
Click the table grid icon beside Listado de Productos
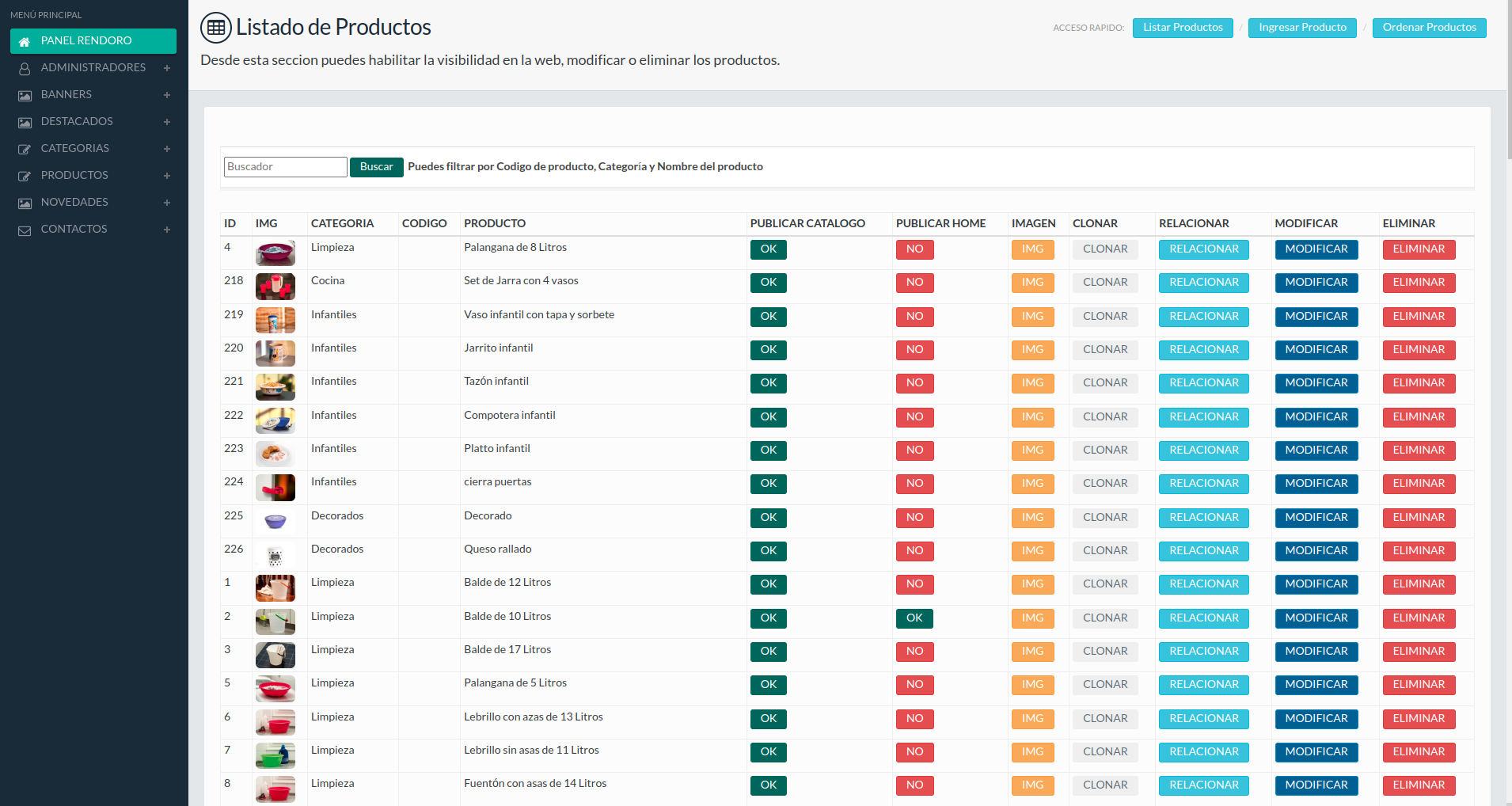coord(216,28)
